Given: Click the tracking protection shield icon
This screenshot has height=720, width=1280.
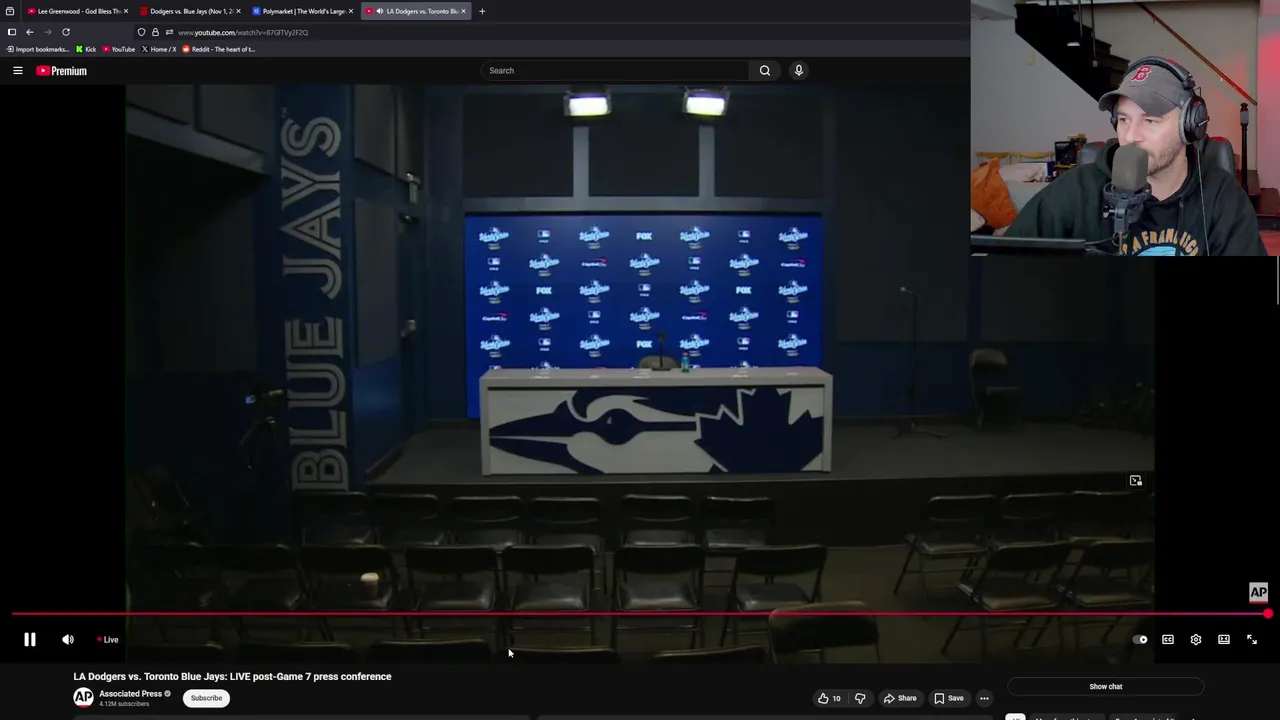Looking at the screenshot, I should point(141,32).
